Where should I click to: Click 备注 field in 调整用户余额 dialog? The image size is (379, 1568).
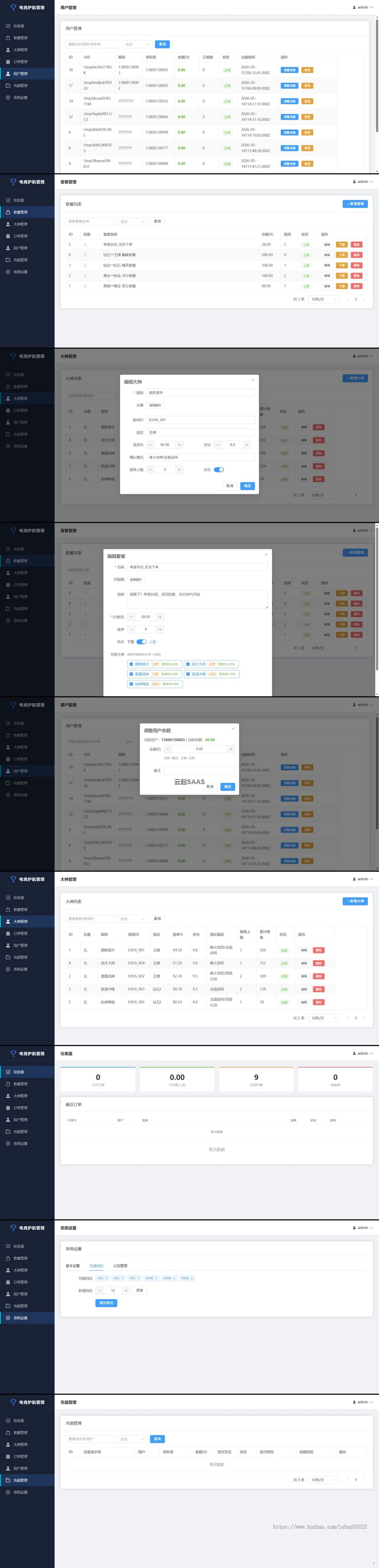(x=199, y=770)
